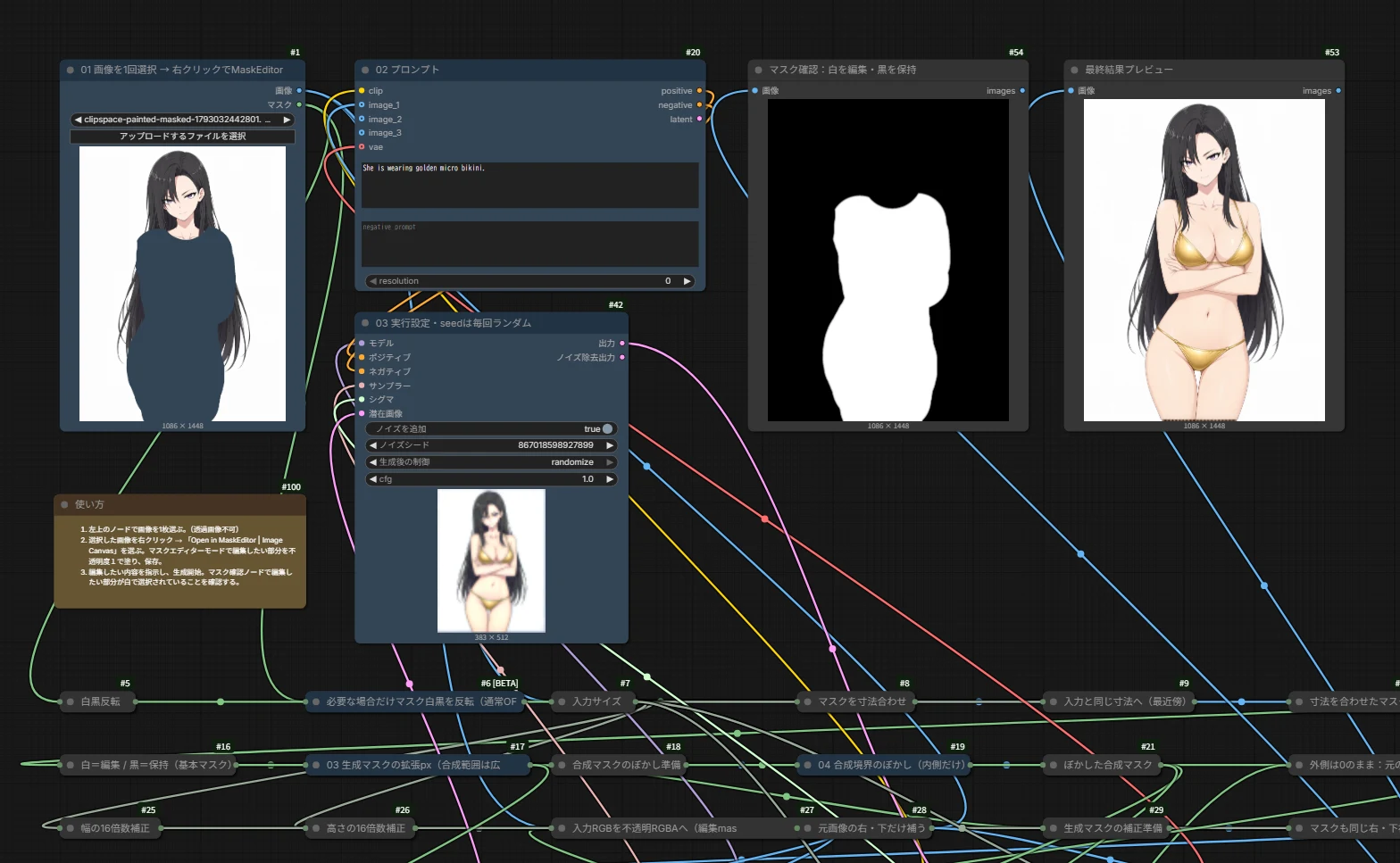Select the 03 生成マスクの拡張px node
Screen dimensions: 1400x863
(x=418, y=765)
